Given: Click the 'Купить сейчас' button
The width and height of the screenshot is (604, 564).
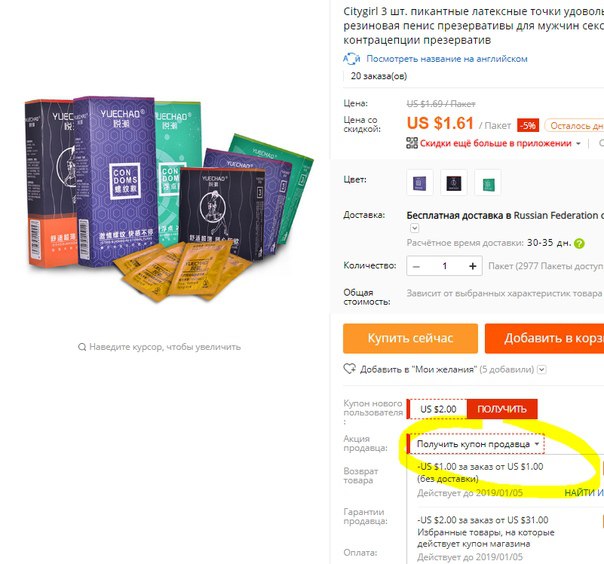Looking at the screenshot, I should (x=410, y=338).
